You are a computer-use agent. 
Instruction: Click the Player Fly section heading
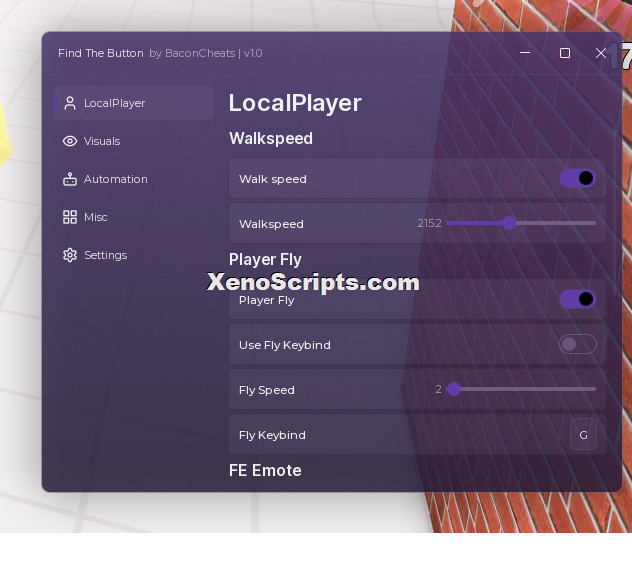[265, 260]
